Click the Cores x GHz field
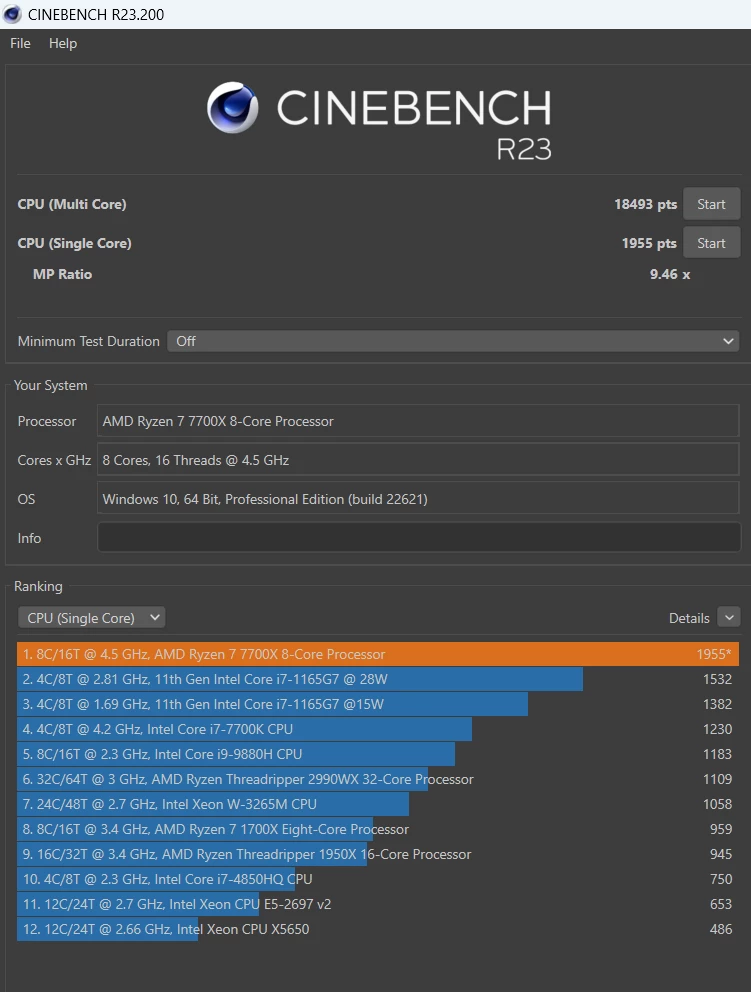The image size is (751, 992). tap(418, 460)
